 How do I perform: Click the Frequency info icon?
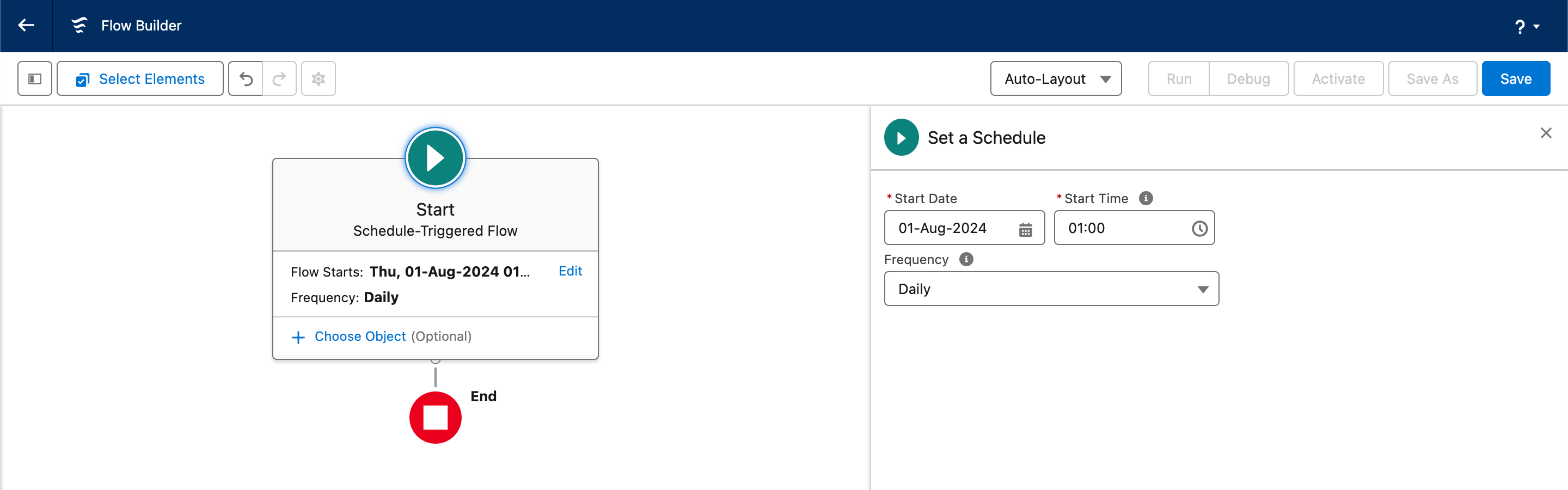tap(966, 259)
